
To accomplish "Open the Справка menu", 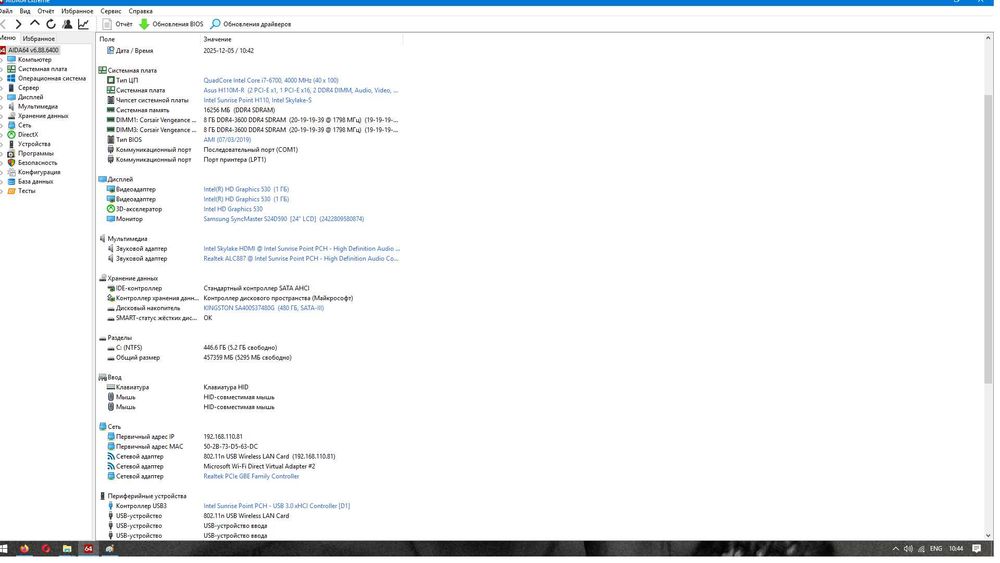I will 140,11.
